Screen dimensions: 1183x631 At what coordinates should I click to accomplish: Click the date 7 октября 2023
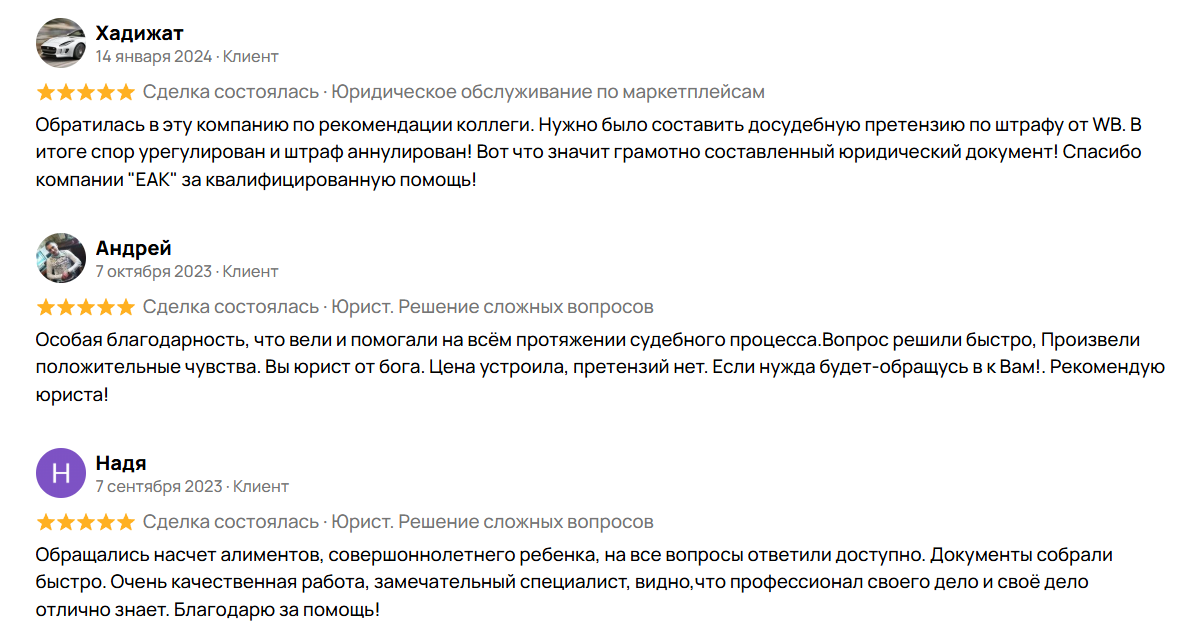(153, 271)
